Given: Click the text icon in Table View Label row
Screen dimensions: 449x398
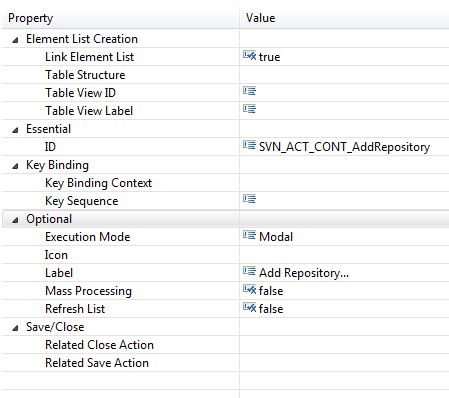Looking at the screenshot, I should (x=249, y=109).
